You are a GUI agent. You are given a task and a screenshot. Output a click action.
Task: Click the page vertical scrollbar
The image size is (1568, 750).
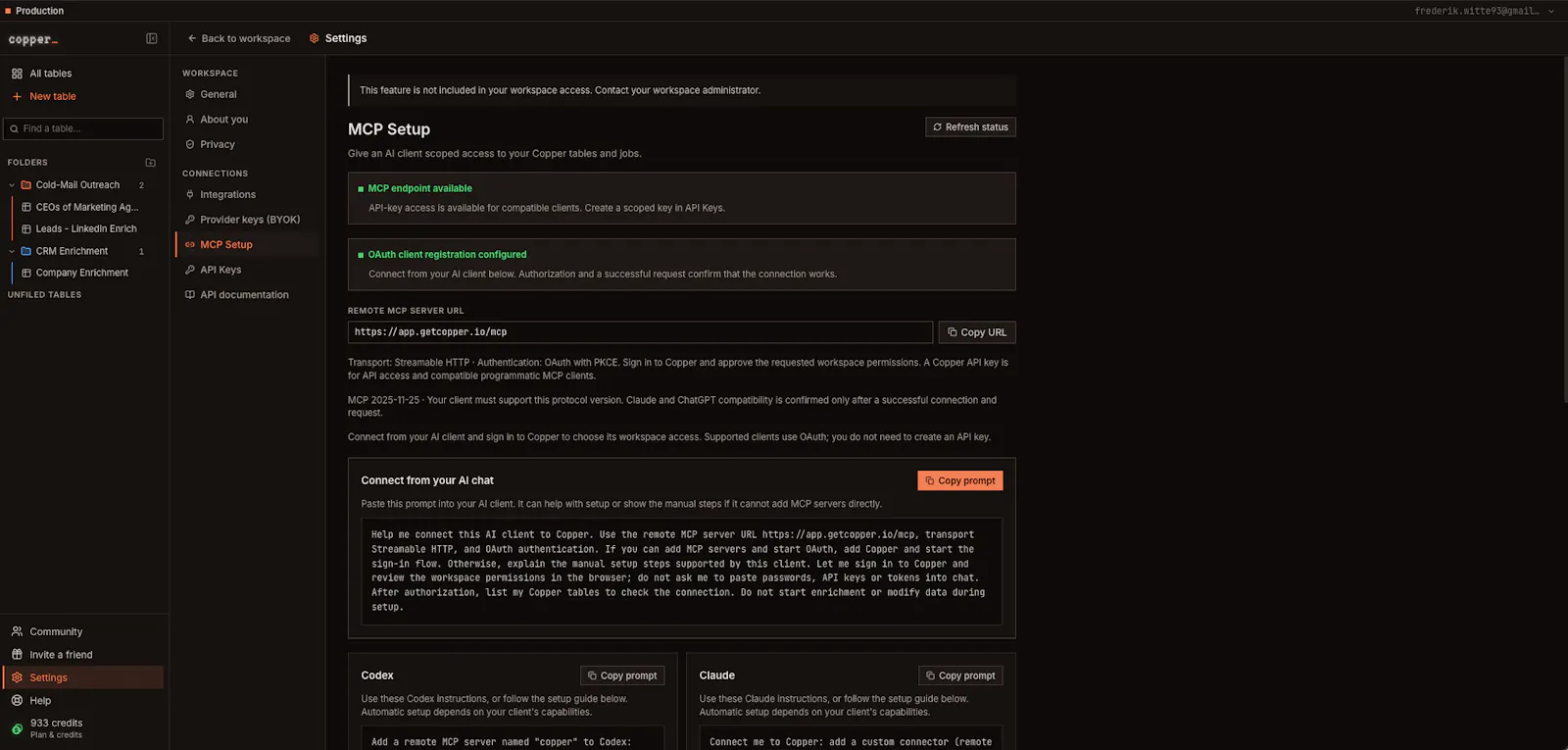1564,229
